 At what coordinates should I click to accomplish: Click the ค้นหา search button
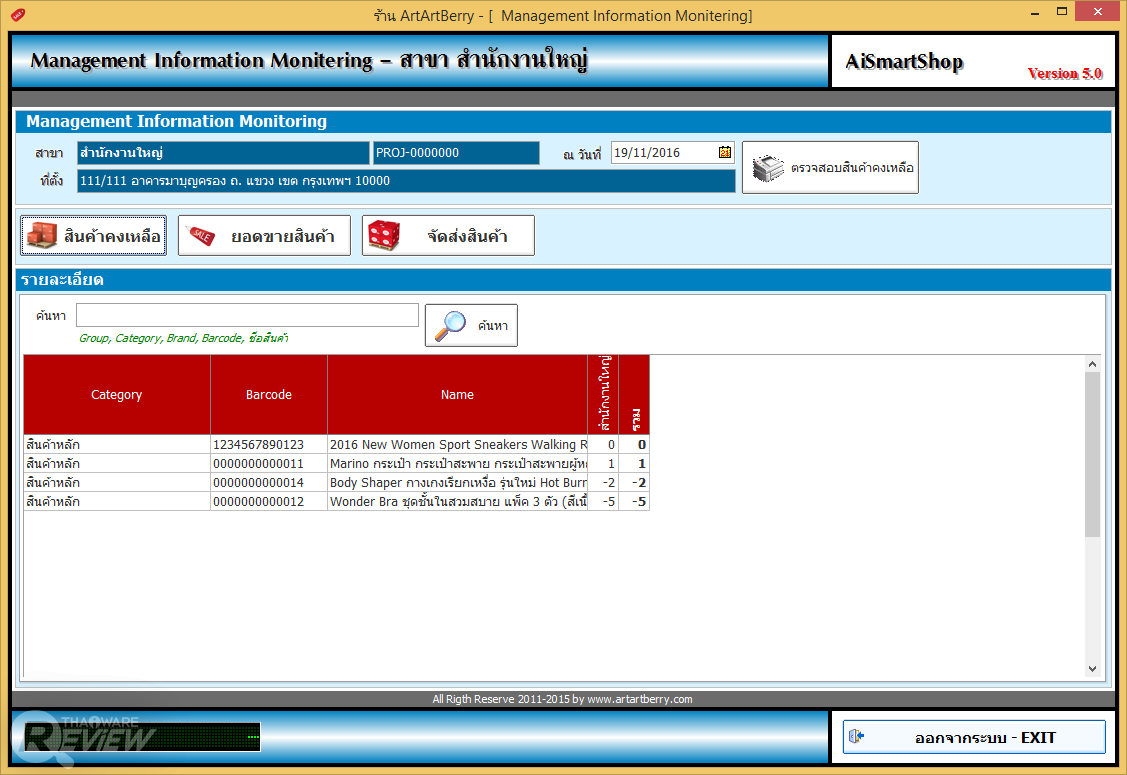click(x=471, y=325)
